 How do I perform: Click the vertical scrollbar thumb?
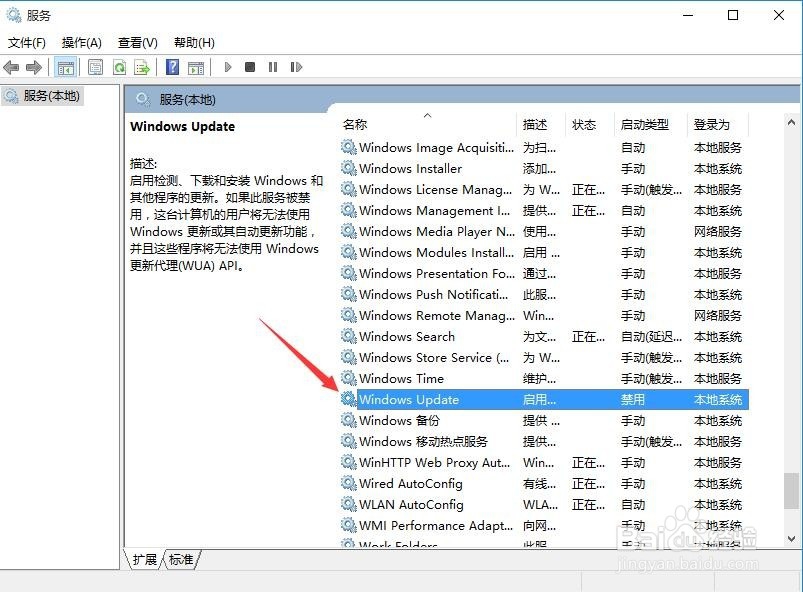point(791,491)
